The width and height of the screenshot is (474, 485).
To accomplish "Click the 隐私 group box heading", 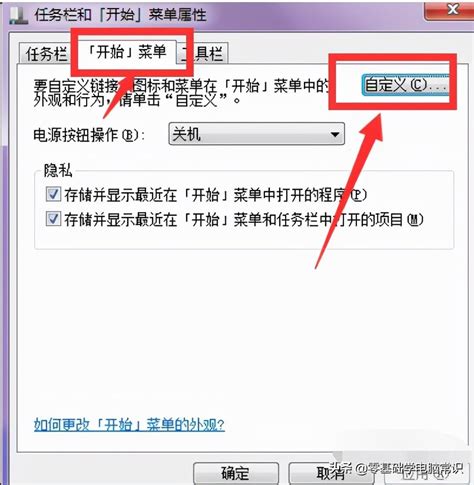I will [58, 171].
